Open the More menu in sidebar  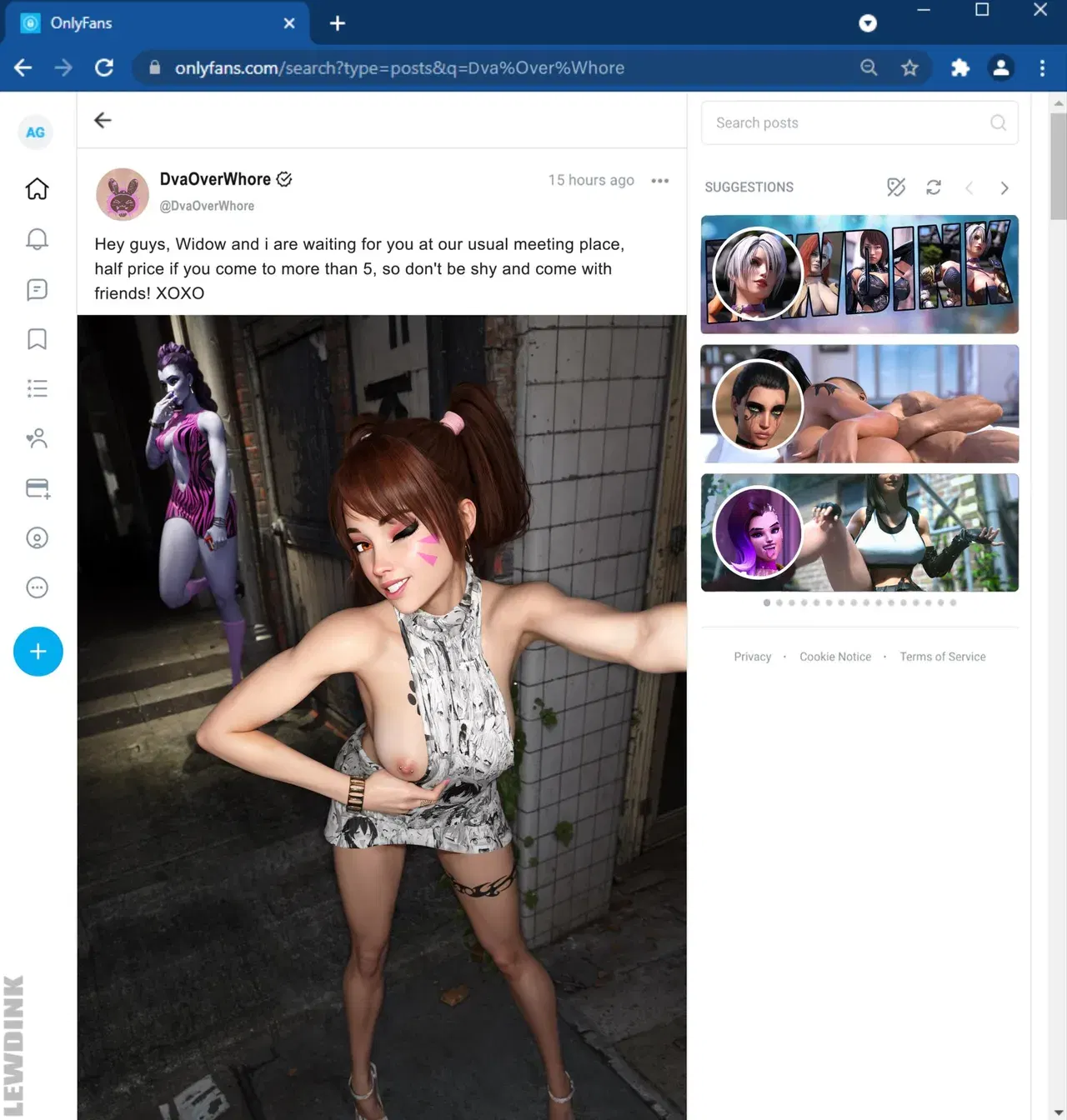tap(37, 587)
